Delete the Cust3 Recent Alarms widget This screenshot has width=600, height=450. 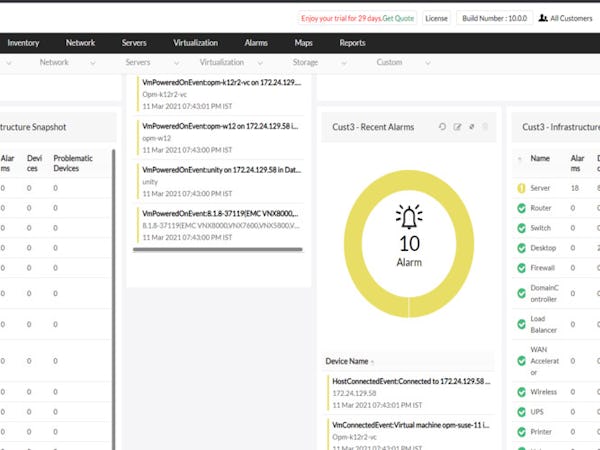[x=485, y=127]
